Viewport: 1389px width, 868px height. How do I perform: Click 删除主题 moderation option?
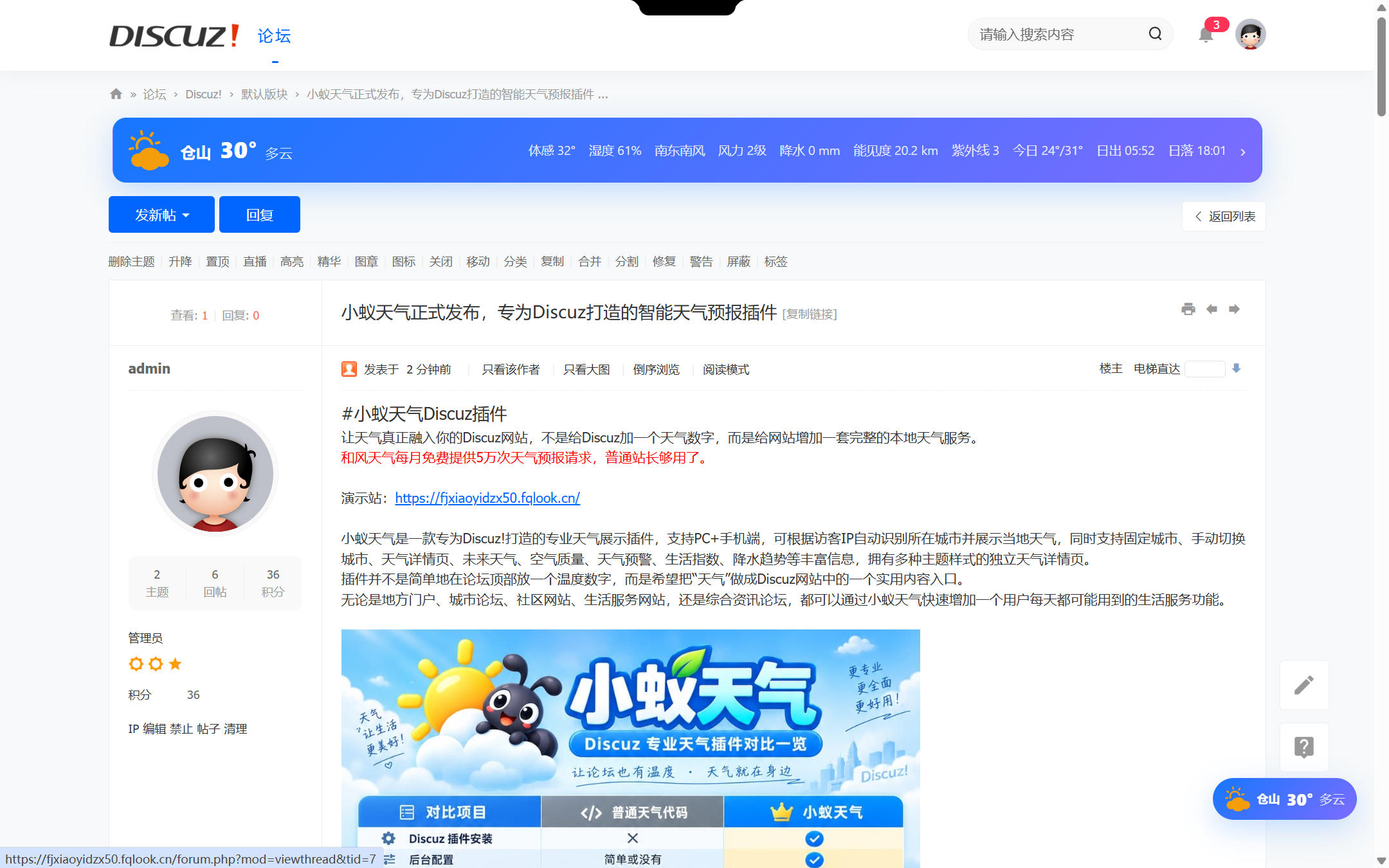click(131, 262)
